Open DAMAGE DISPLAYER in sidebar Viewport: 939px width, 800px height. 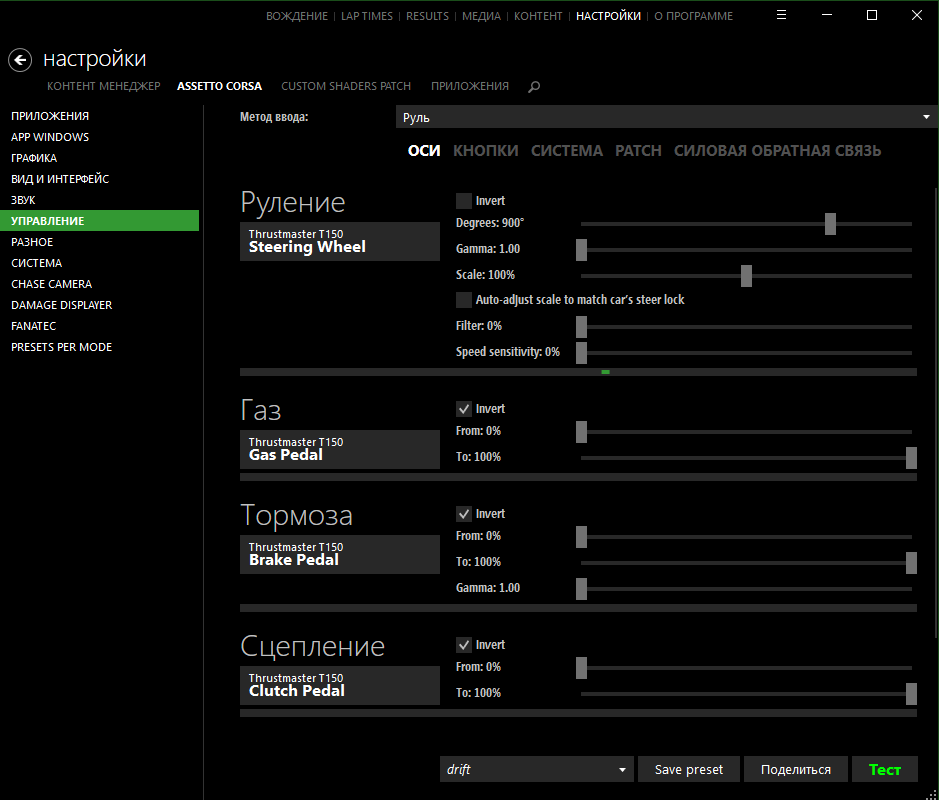(61, 305)
